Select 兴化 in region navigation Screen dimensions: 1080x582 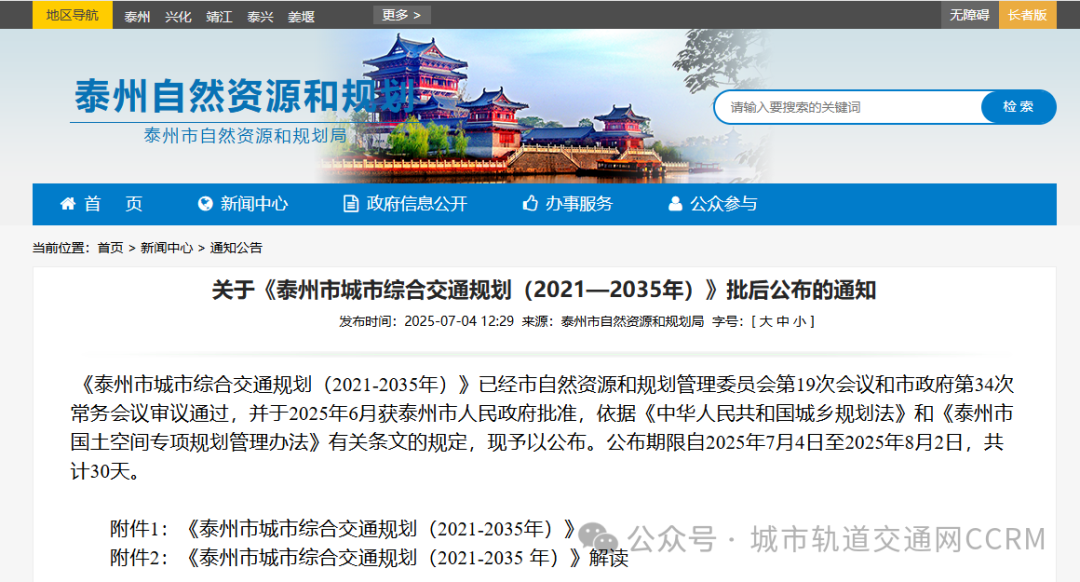[178, 16]
